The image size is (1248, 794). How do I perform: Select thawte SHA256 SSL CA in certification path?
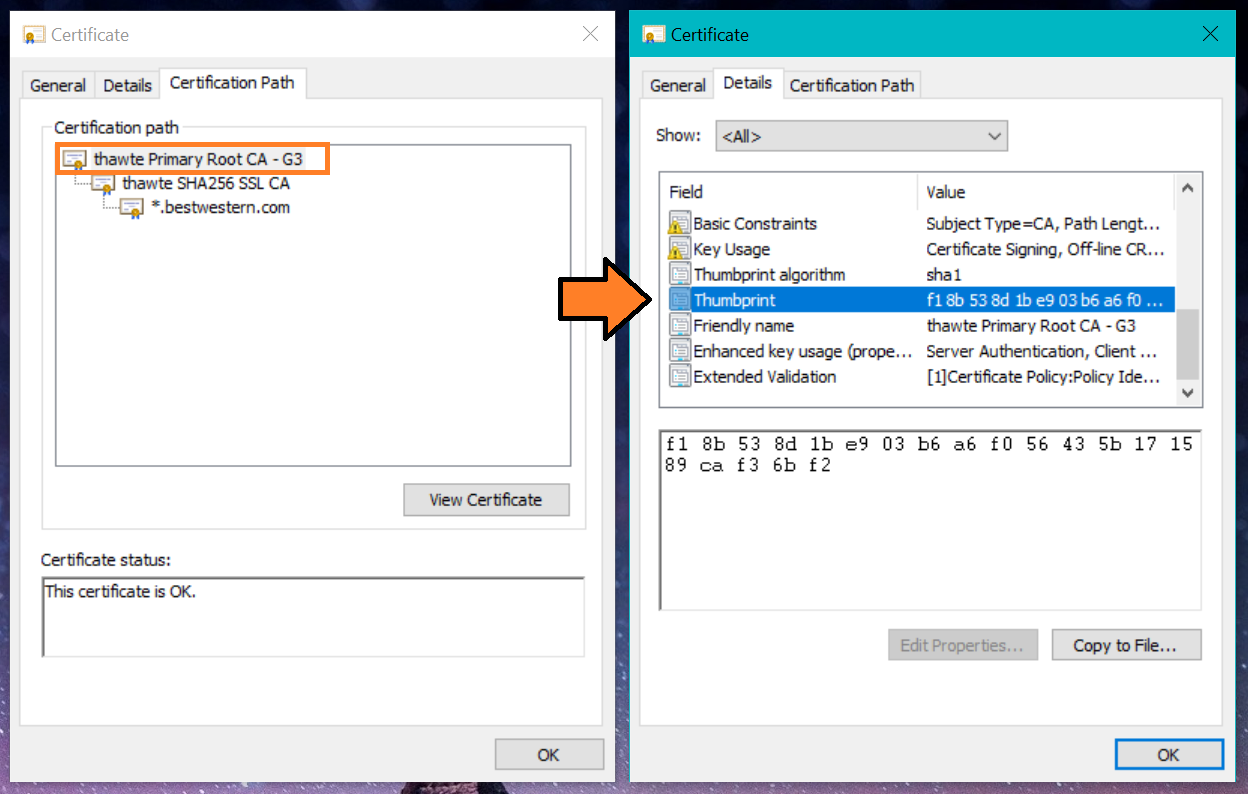click(x=206, y=184)
